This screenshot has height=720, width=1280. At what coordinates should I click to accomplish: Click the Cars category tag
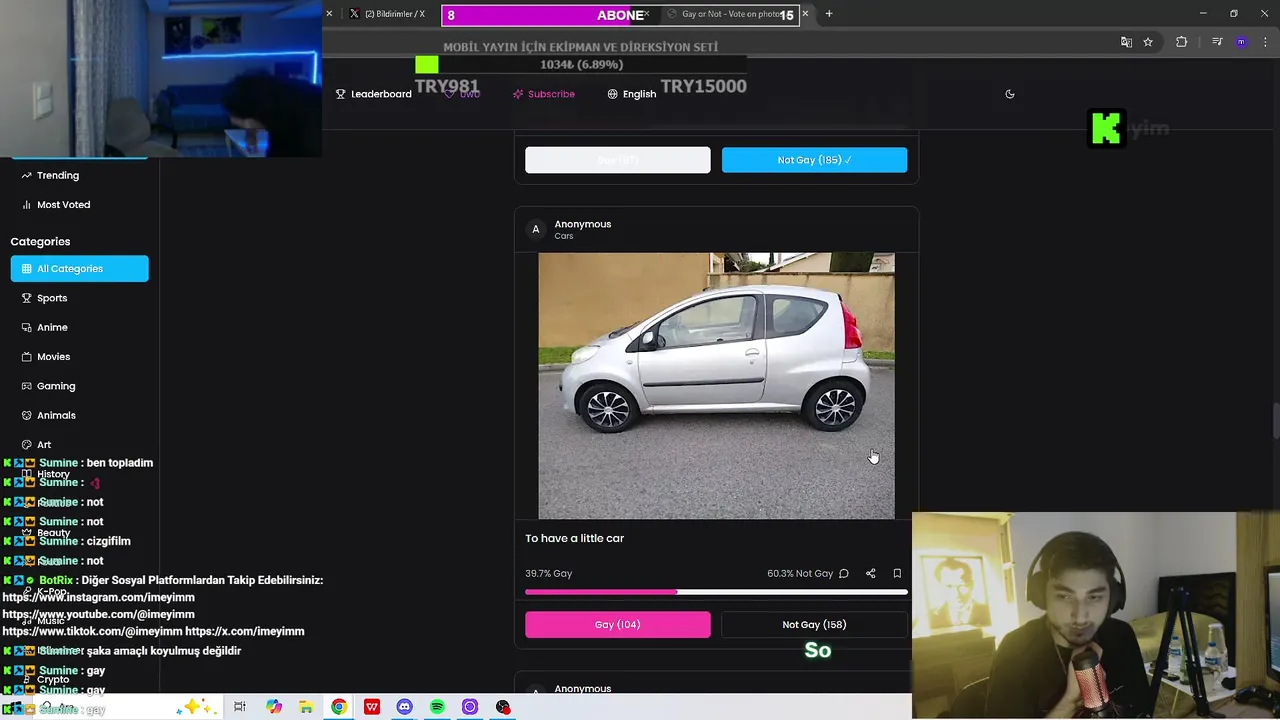564,236
